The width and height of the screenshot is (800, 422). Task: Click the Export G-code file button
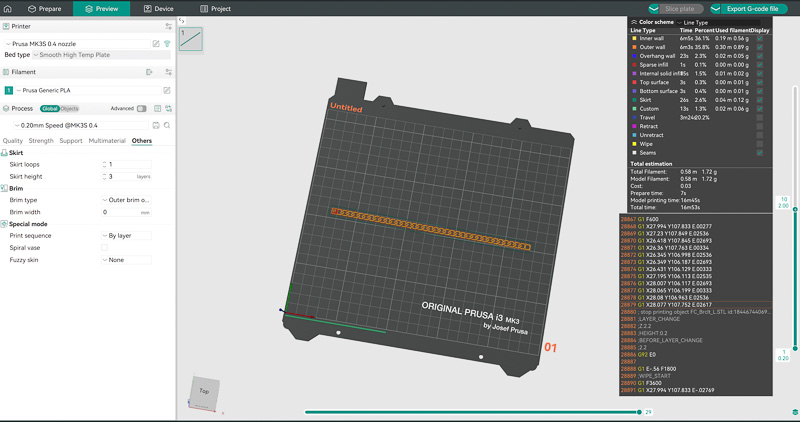pos(752,8)
